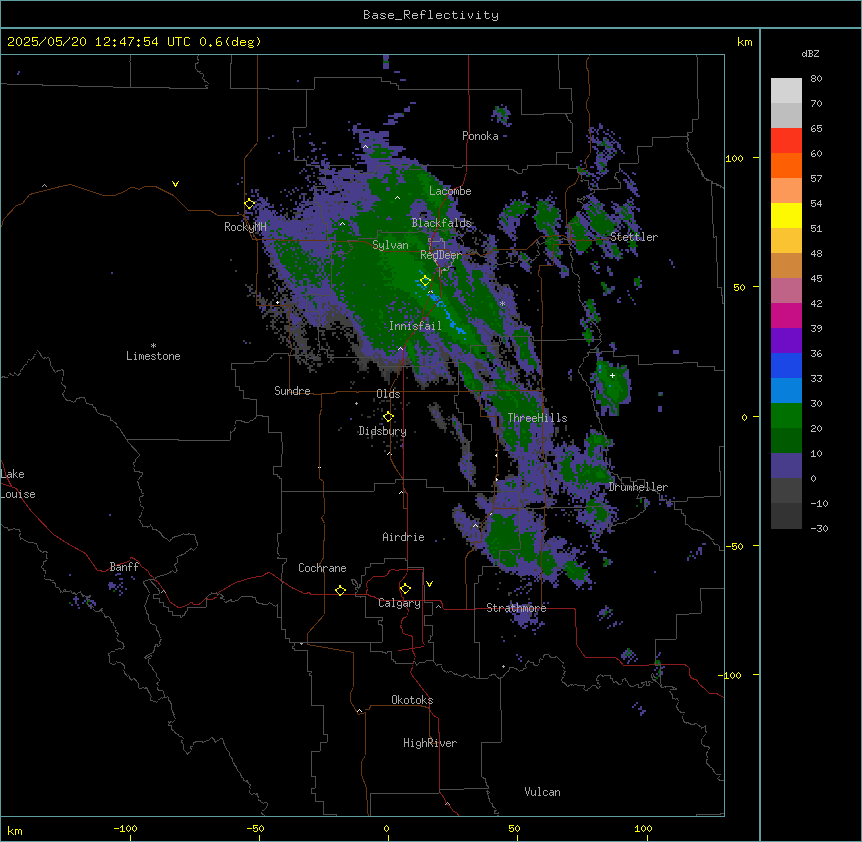Click the white plus marker east of ThreeHills

612,375
